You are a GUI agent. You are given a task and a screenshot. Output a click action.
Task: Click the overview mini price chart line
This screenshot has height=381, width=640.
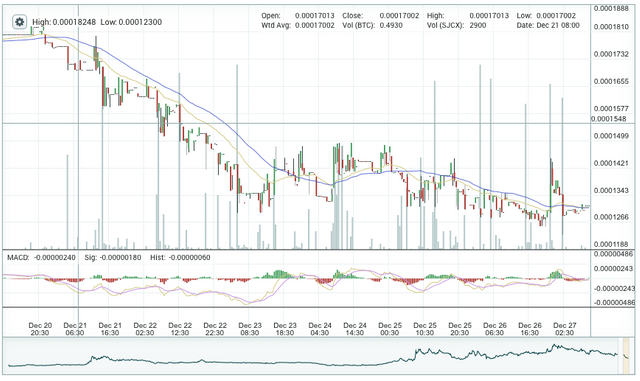(x=312, y=357)
